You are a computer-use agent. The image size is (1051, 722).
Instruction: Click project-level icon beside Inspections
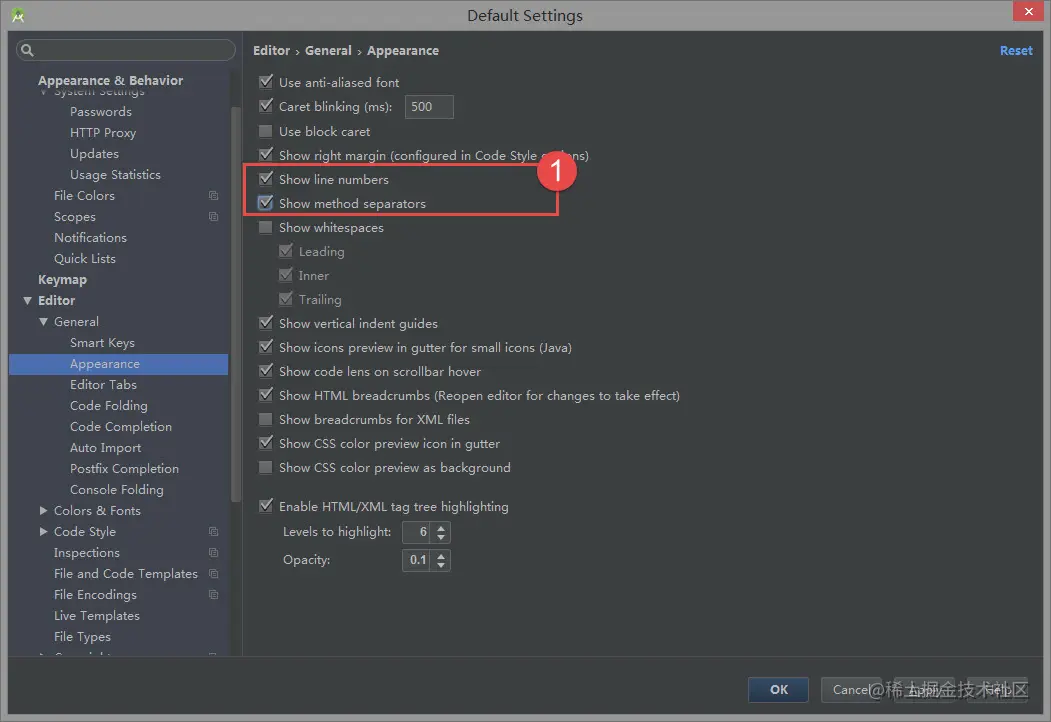[x=213, y=552]
